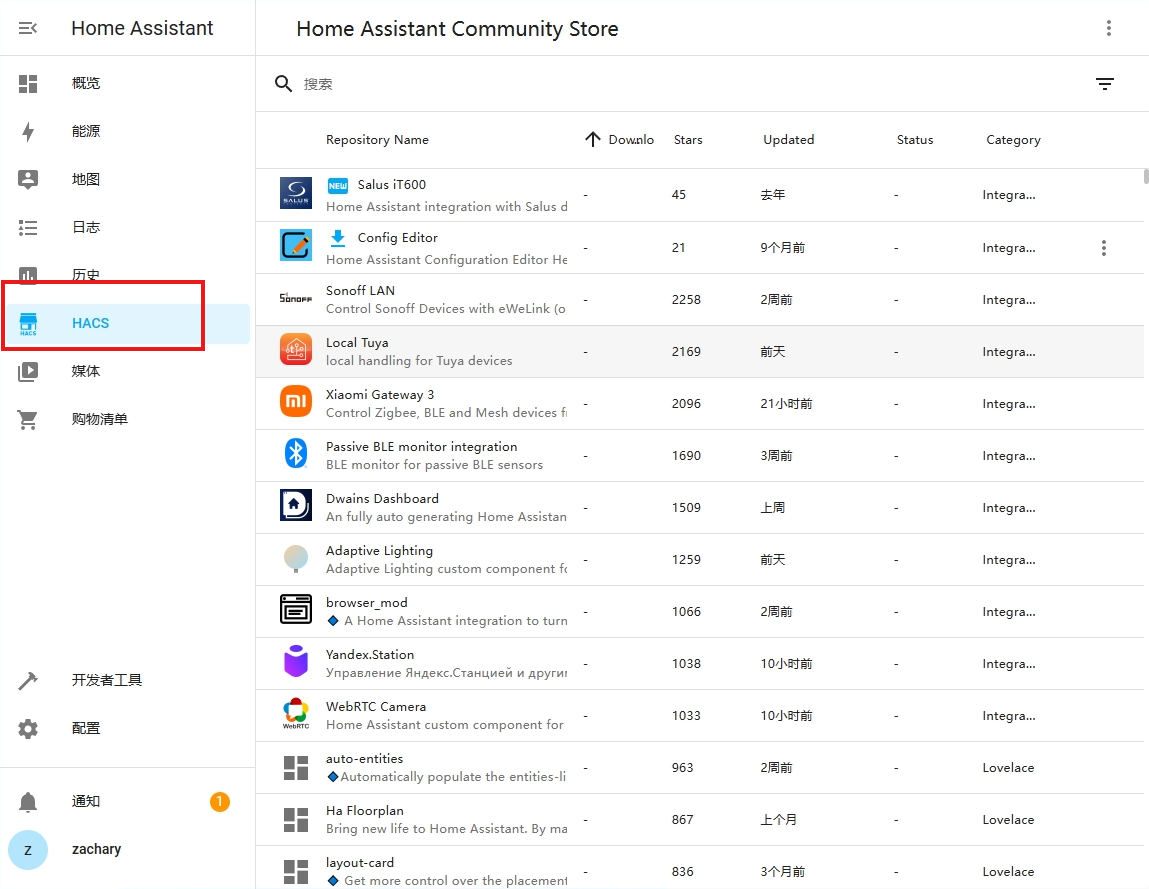Open the Xiaomi Gateway 3 repository
The height and width of the screenshot is (889, 1149).
(380, 394)
